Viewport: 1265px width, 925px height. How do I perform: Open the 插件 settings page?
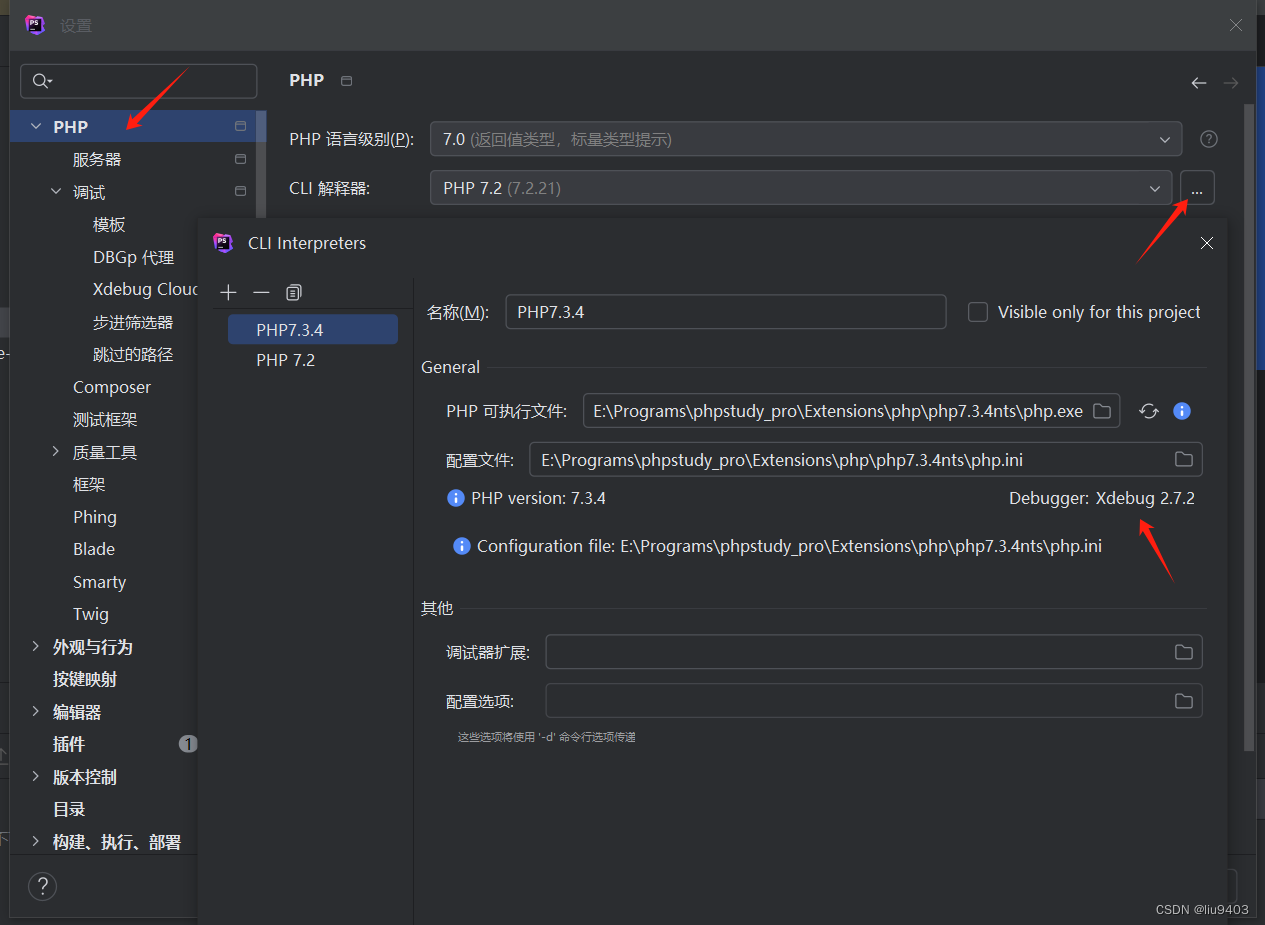coord(69,744)
